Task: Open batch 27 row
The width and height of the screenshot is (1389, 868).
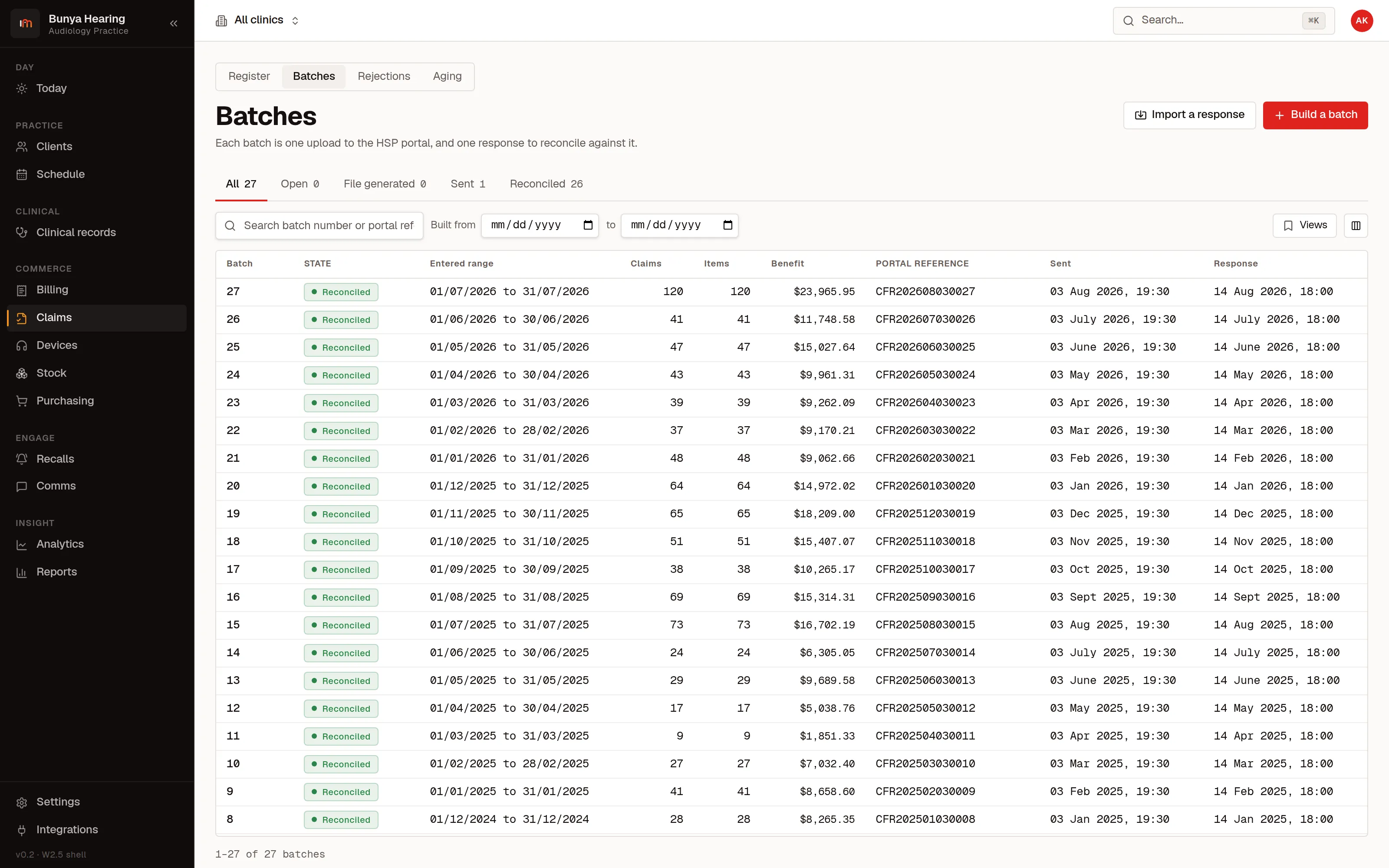Action: [x=791, y=292]
